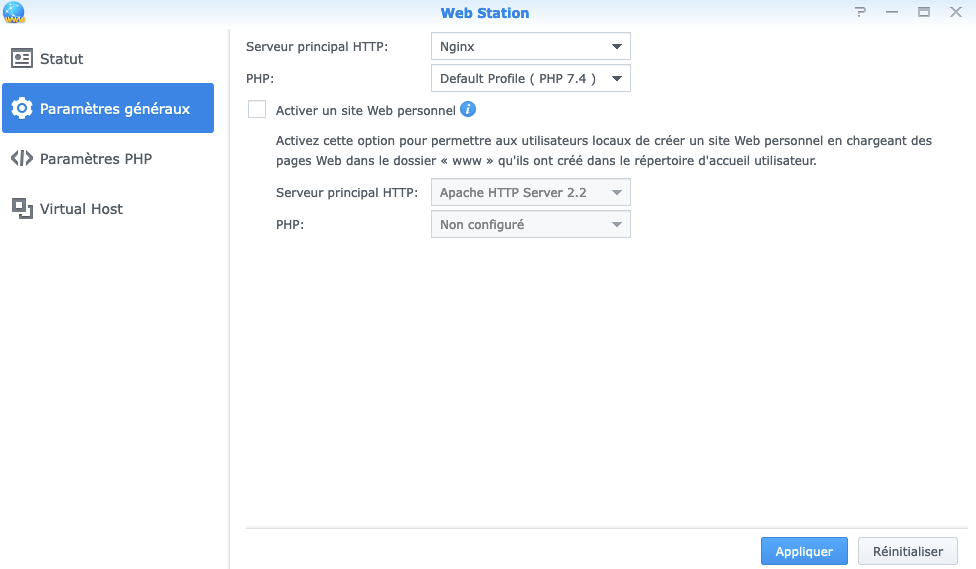
Task: Open the Nginx HTTP server dropdown
Action: (x=530, y=46)
